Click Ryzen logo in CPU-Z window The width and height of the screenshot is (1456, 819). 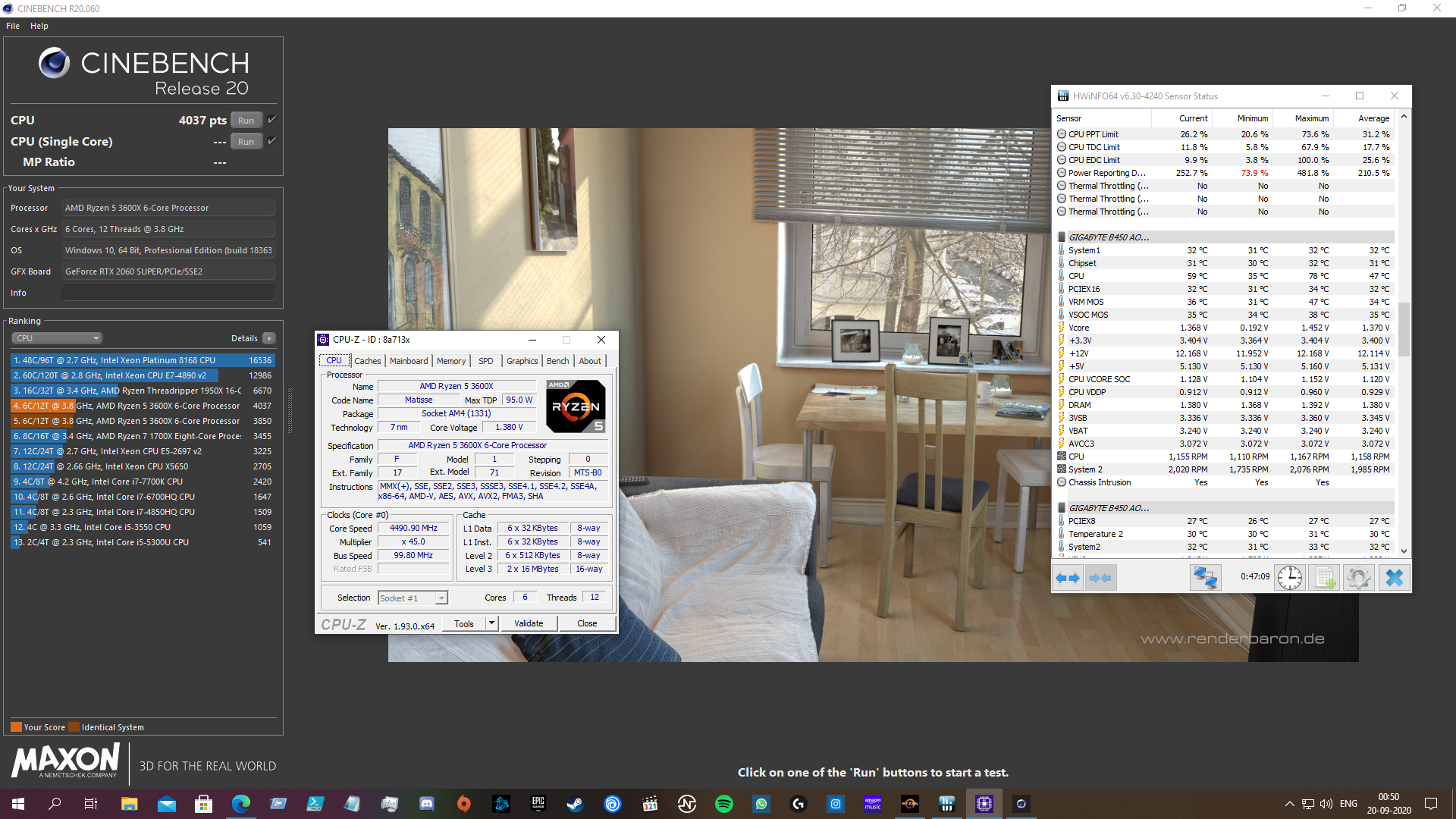click(x=576, y=406)
